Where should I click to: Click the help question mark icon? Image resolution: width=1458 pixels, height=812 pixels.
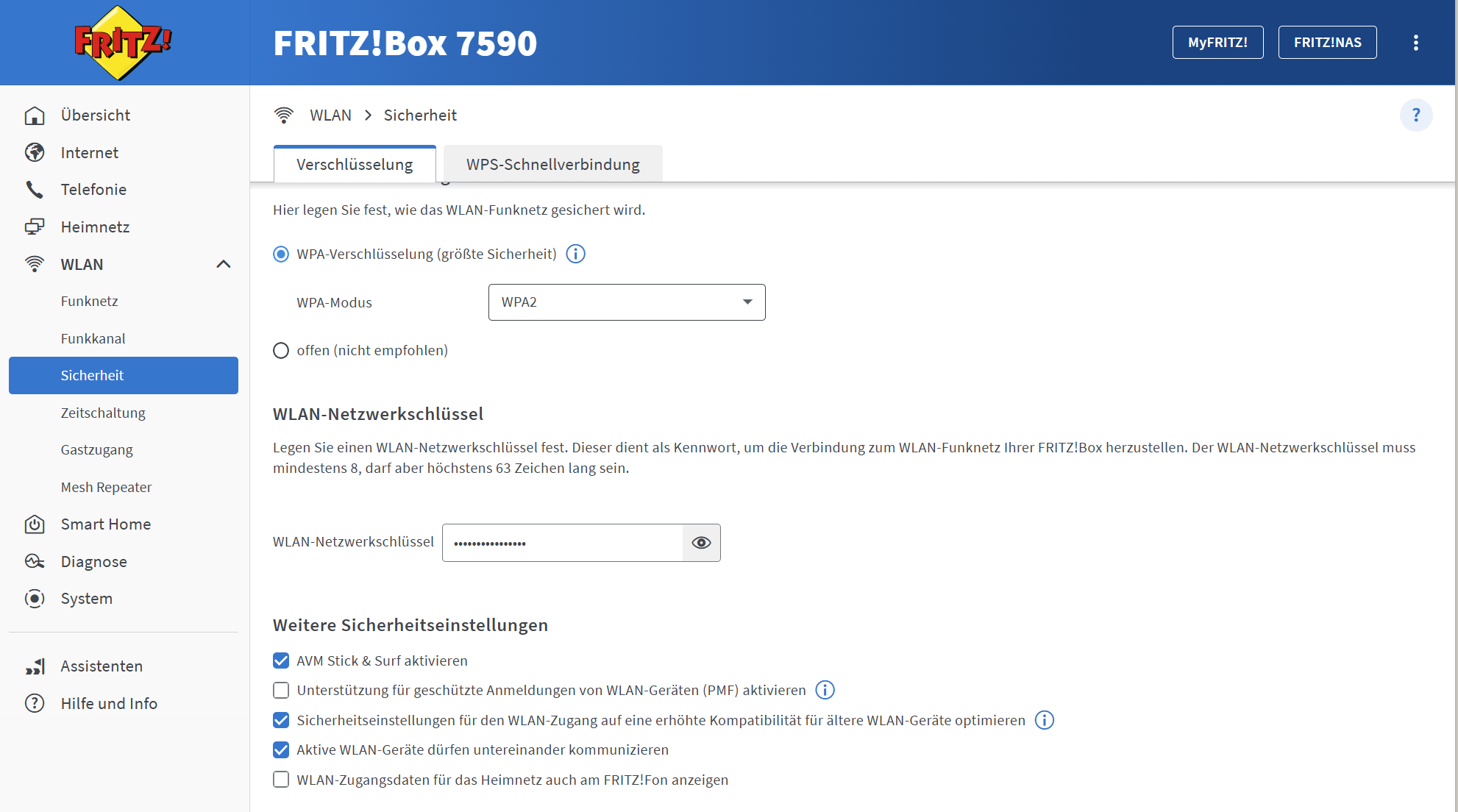pyautogui.click(x=1415, y=115)
